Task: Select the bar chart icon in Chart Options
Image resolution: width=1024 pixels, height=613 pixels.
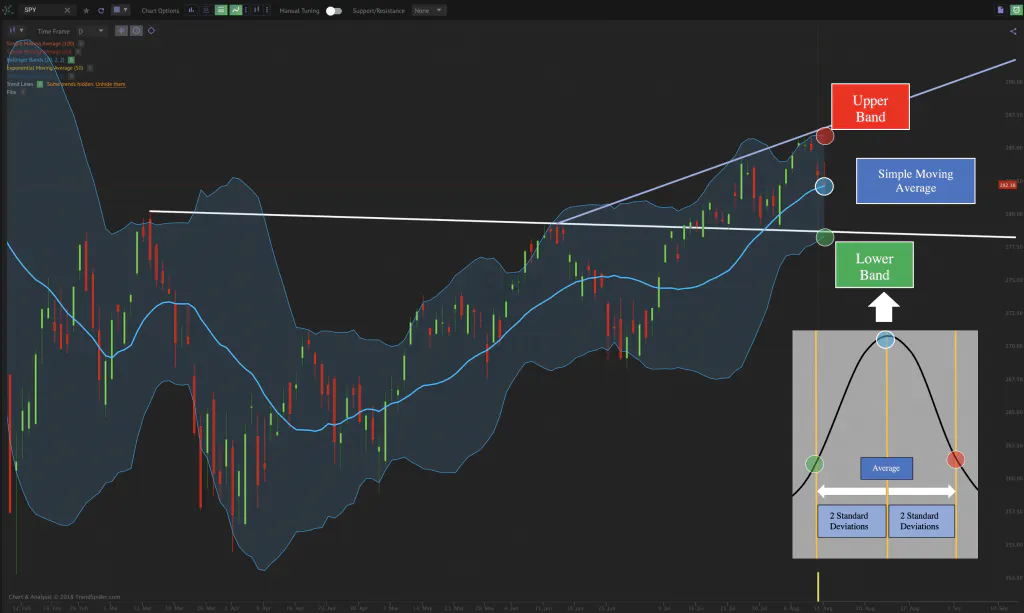Action: click(x=191, y=10)
